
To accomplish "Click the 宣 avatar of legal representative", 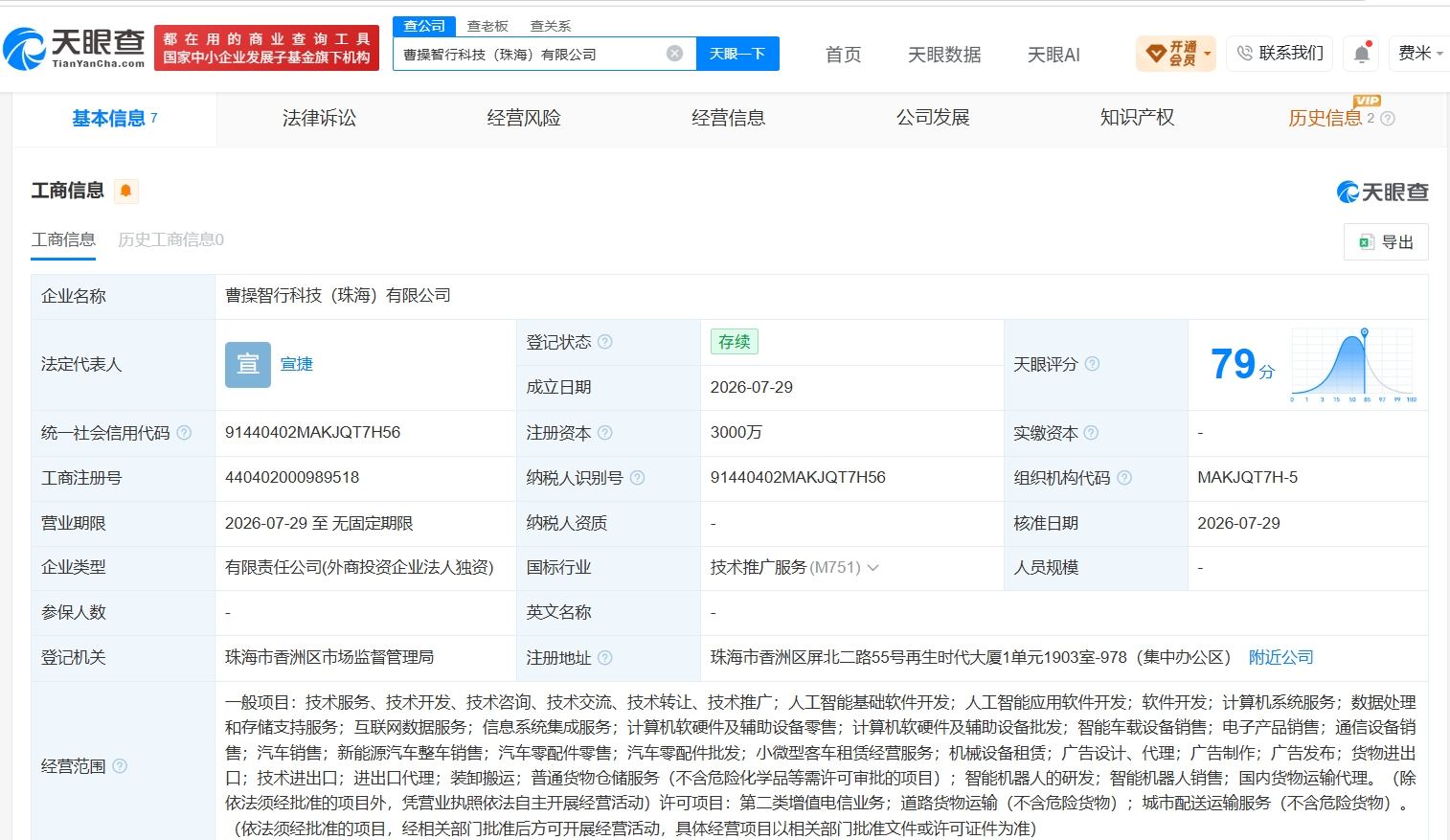I will (248, 364).
